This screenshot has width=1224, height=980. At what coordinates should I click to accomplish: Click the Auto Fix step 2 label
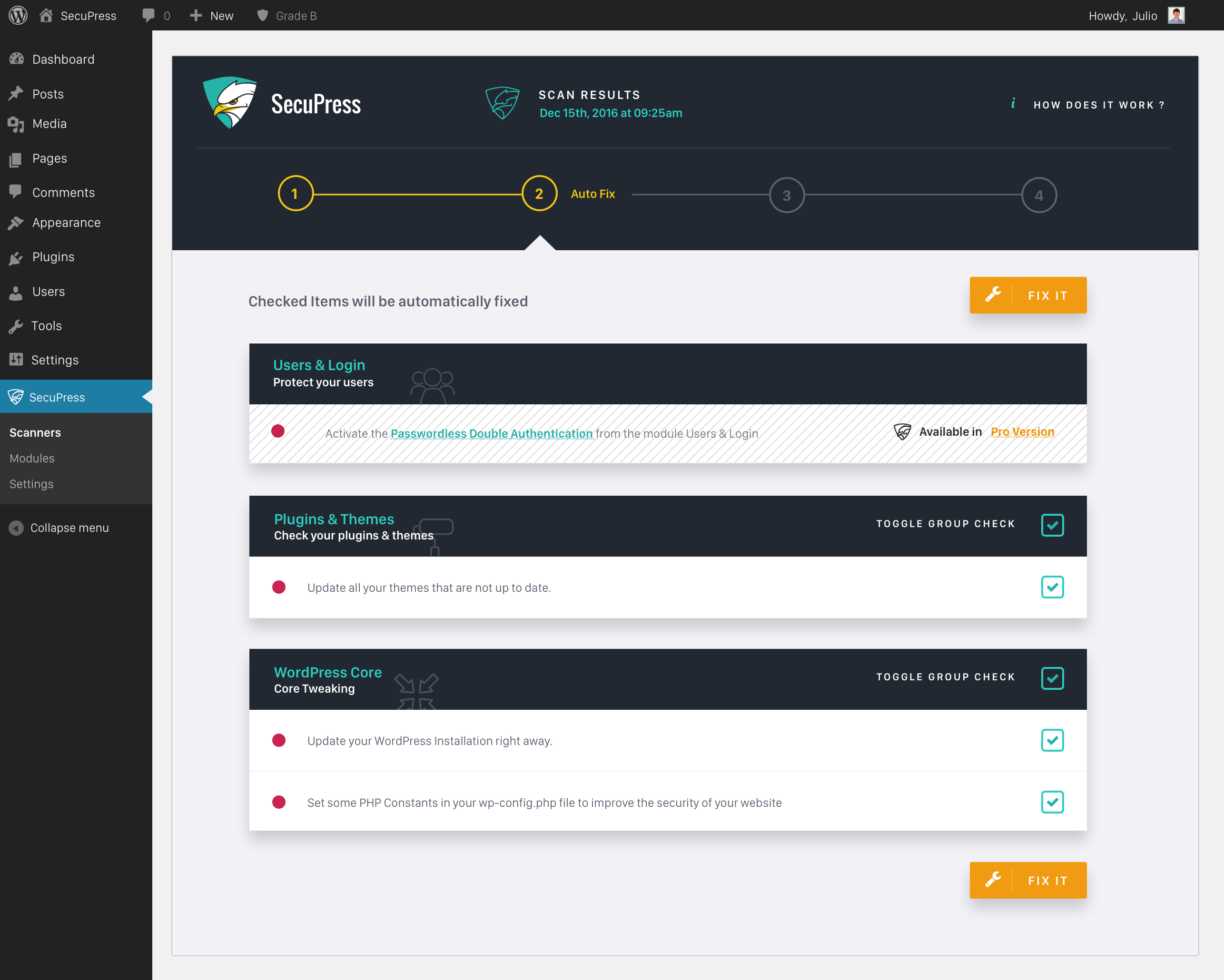pos(591,194)
